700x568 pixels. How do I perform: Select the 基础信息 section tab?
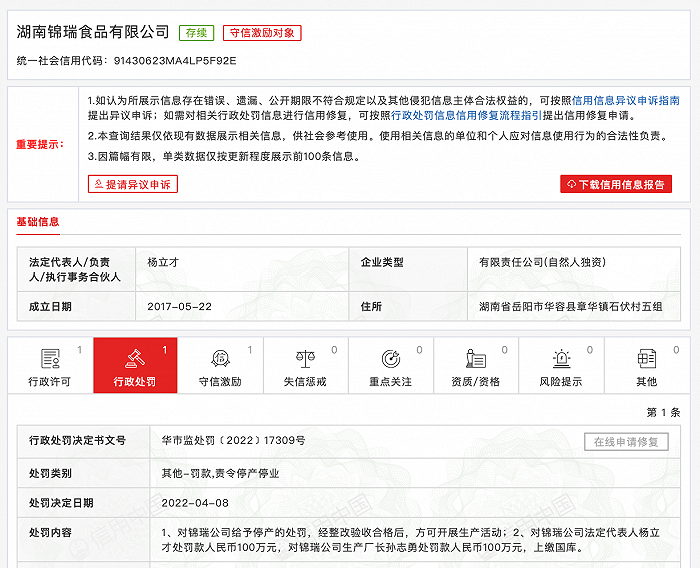38,222
